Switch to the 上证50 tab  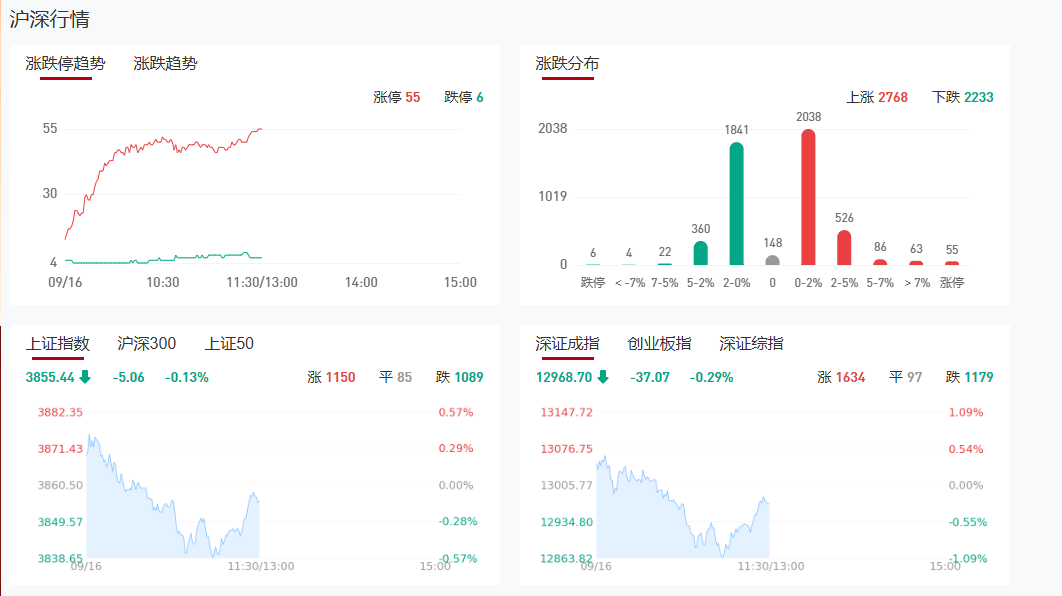click(229, 344)
